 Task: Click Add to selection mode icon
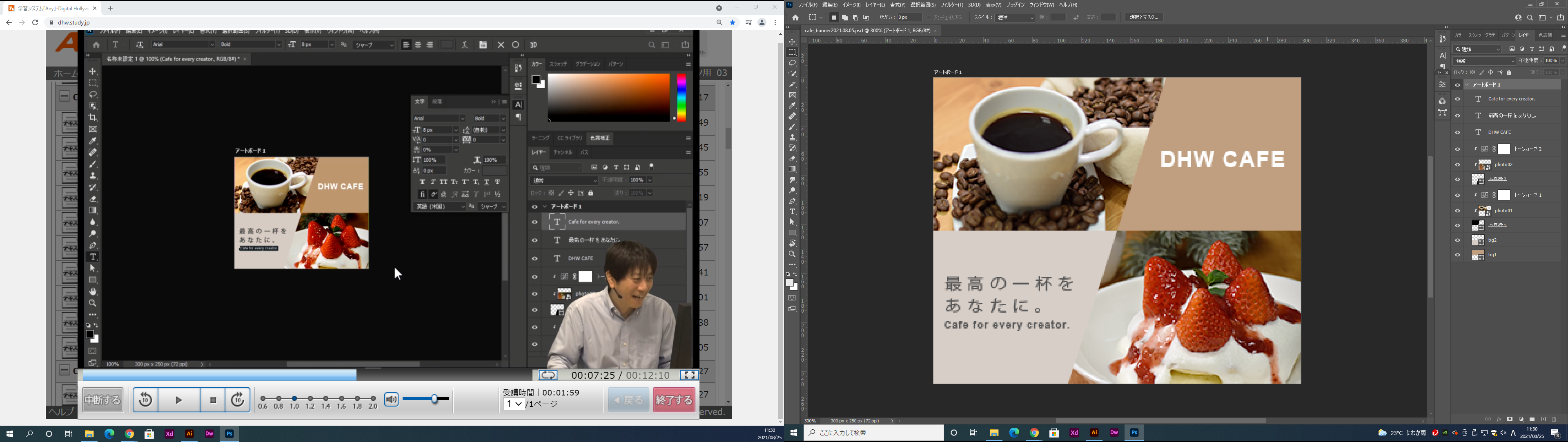click(x=845, y=18)
